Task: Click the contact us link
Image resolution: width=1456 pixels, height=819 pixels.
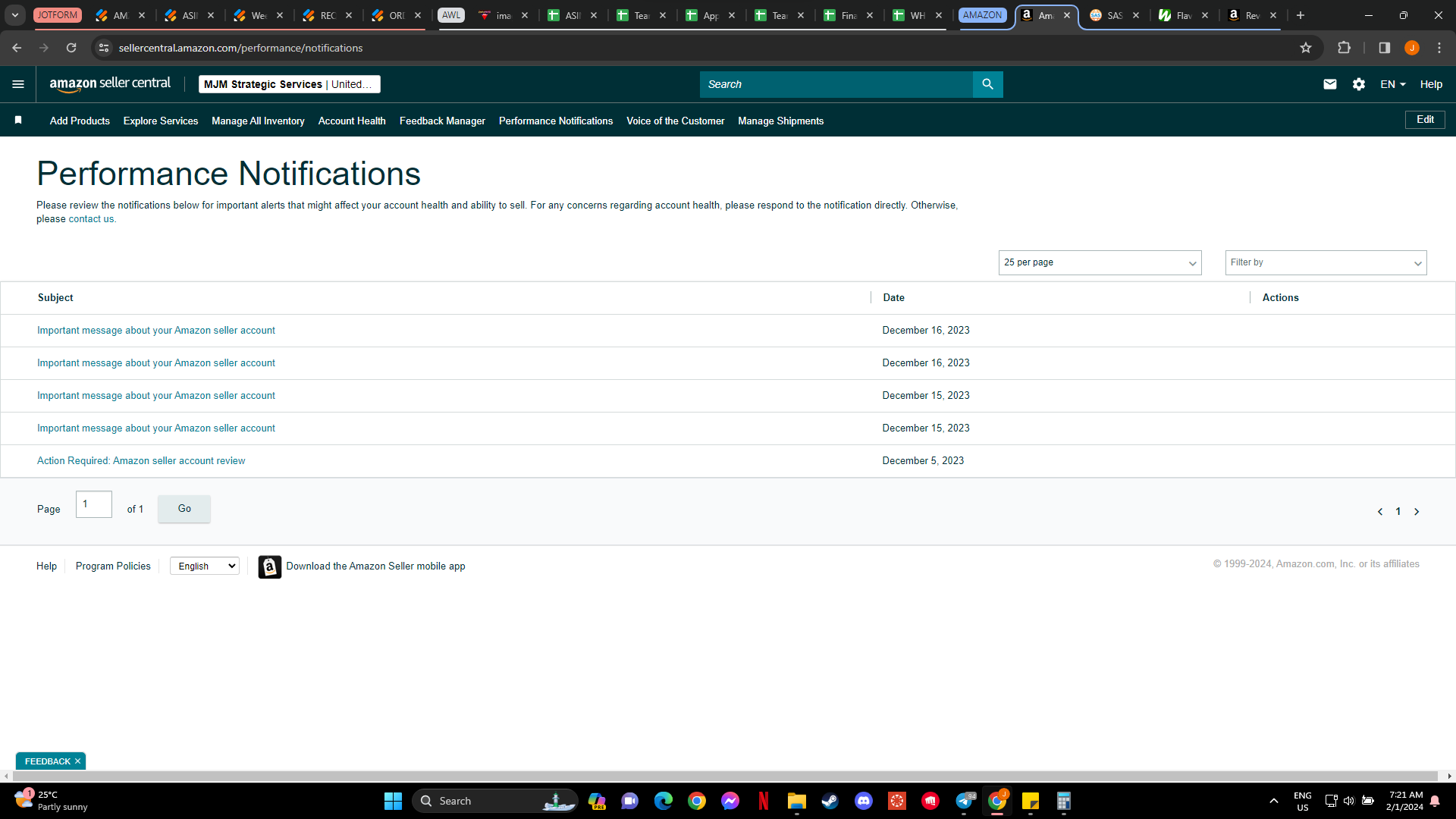Action: [x=91, y=219]
